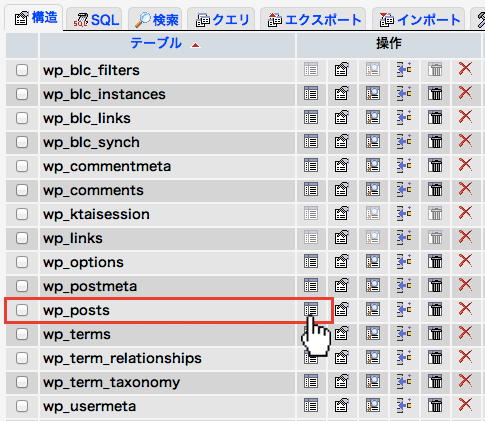Viewport: 485px width, 421px height.
Task: Tick the wp_options checkbox
Action: (x=22, y=262)
